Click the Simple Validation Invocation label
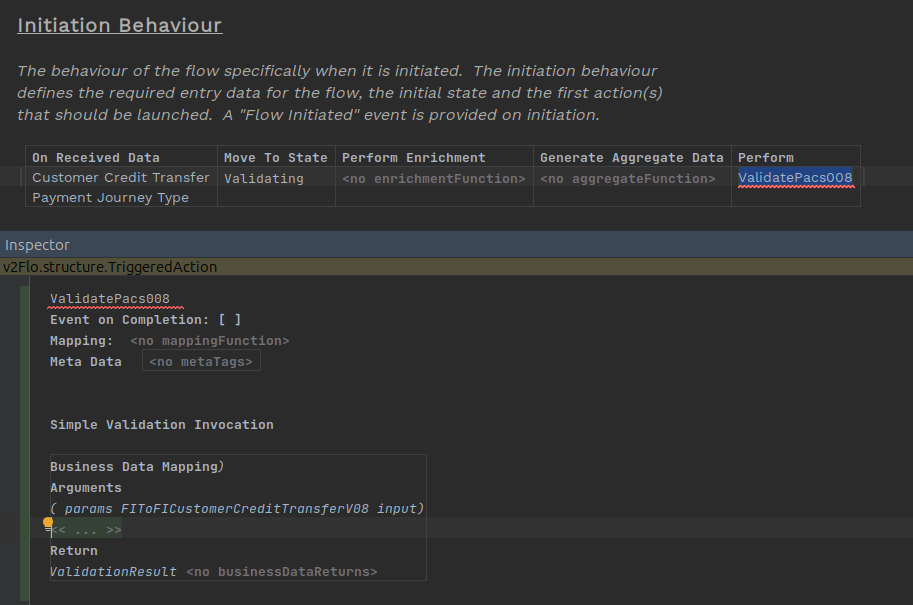 pos(161,425)
